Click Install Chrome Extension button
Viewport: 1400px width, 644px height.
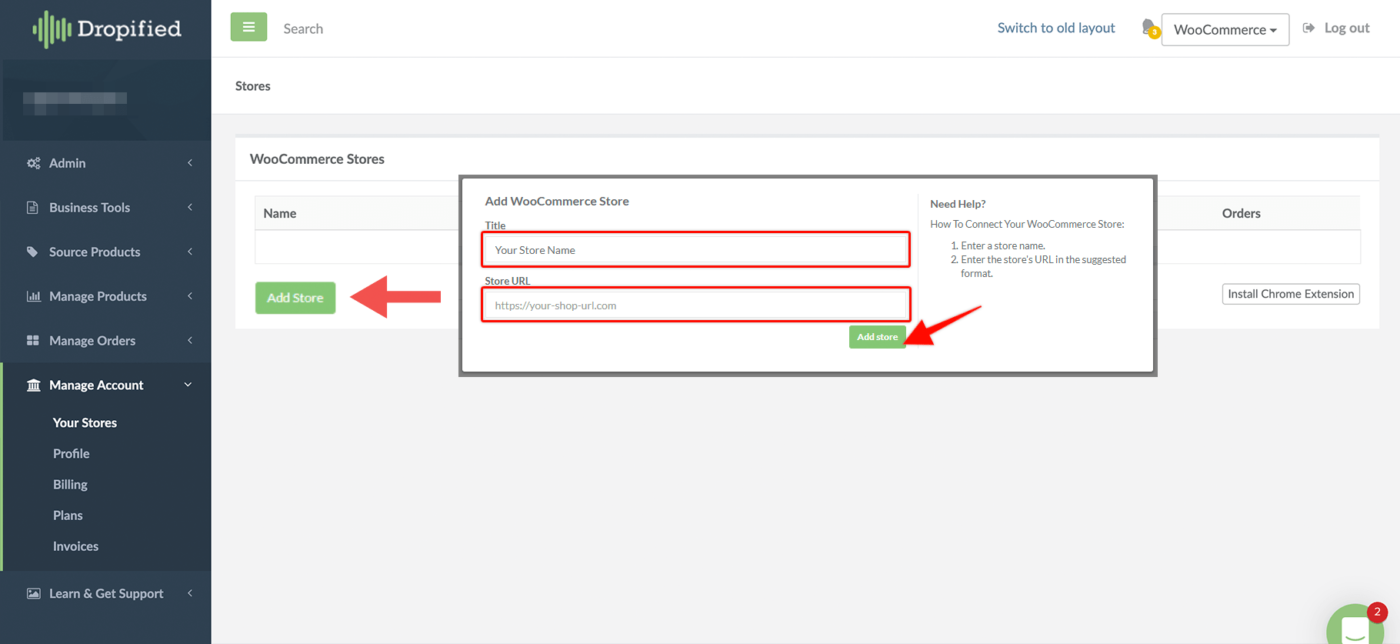1291,294
